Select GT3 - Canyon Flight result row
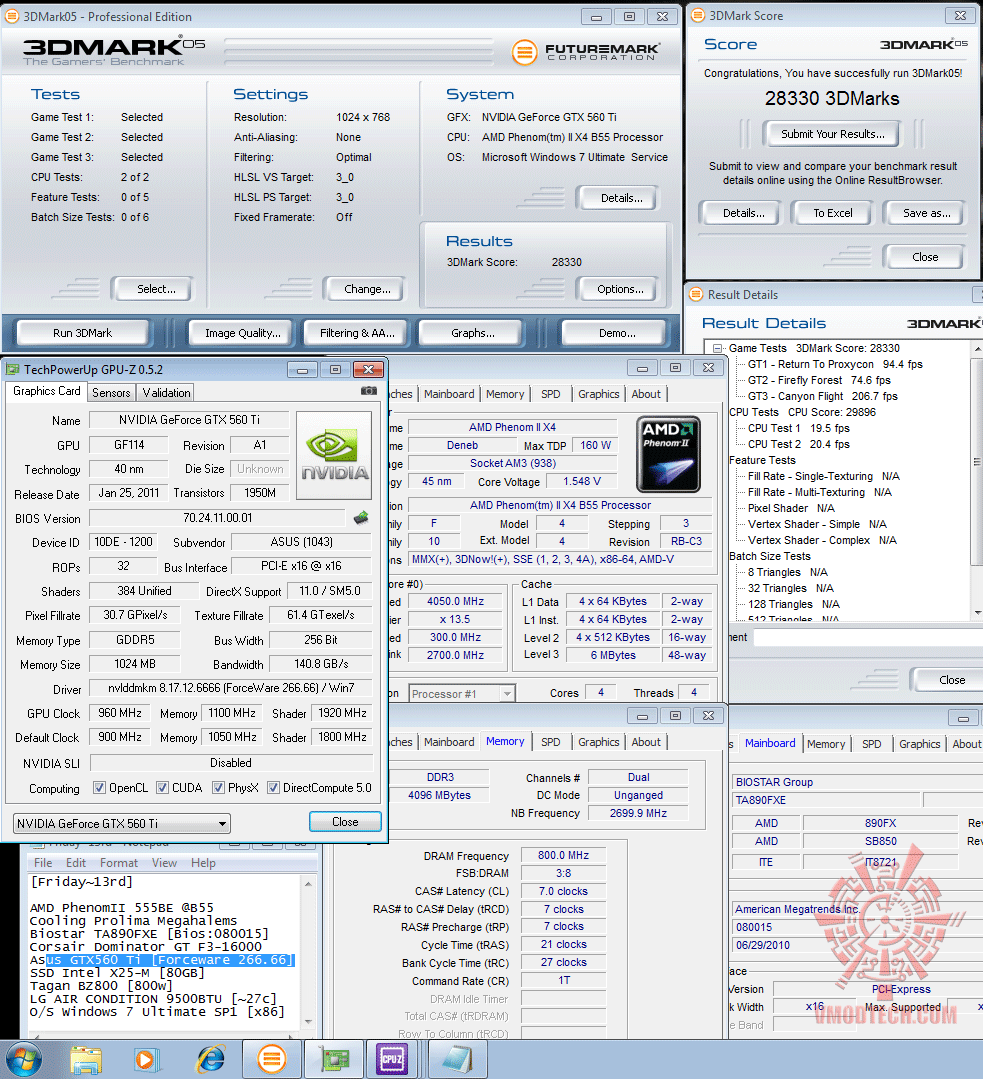 coord(822,396)
